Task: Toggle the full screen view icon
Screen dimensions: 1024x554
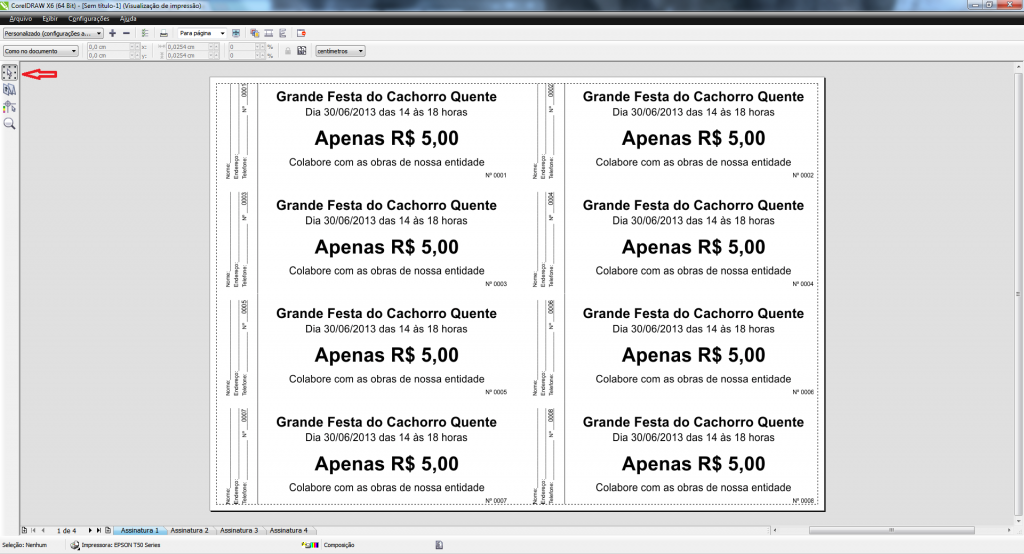Action: [x=236, y=33]
